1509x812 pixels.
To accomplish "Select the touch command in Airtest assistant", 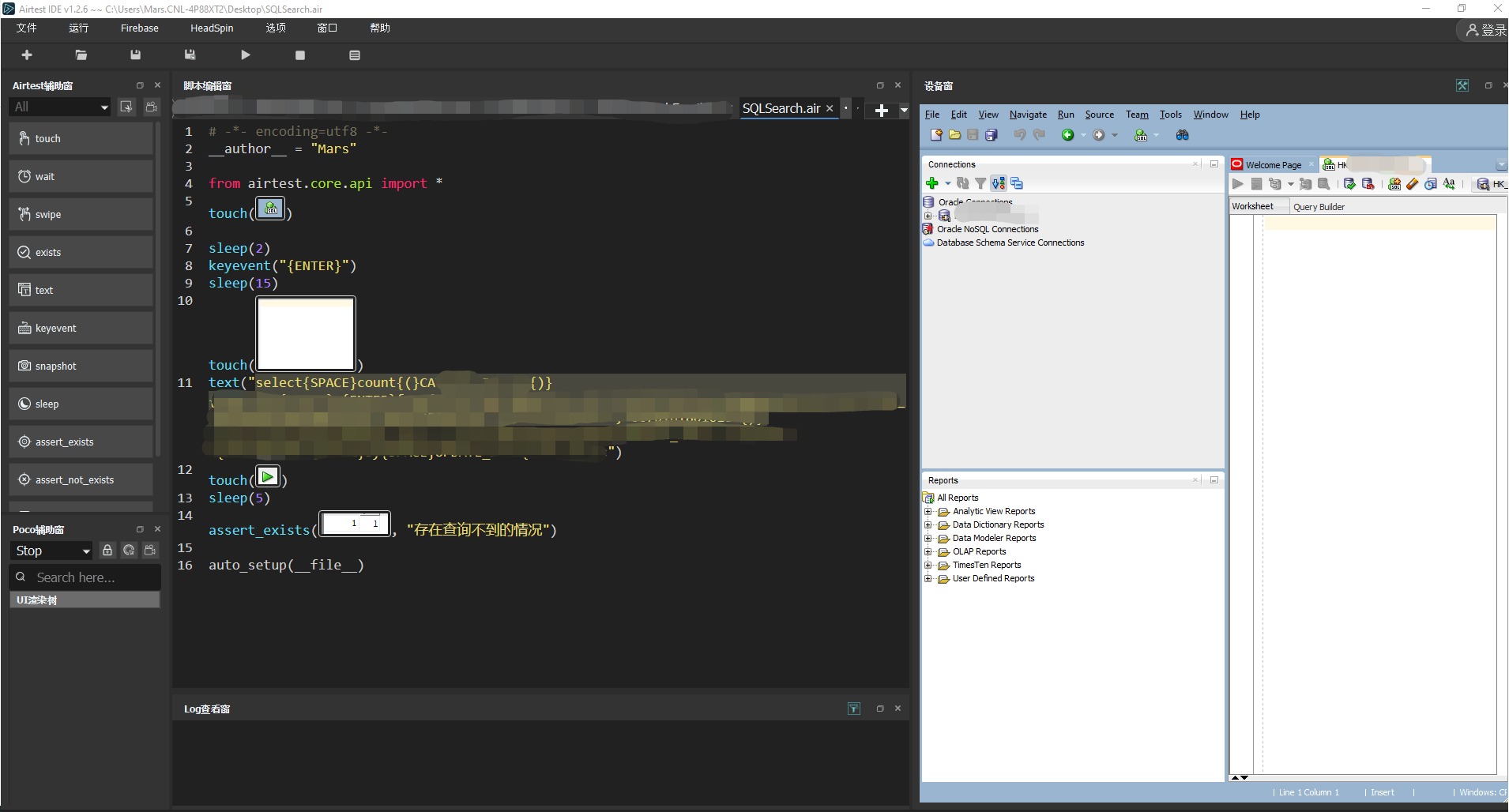I will click(81, 138).
